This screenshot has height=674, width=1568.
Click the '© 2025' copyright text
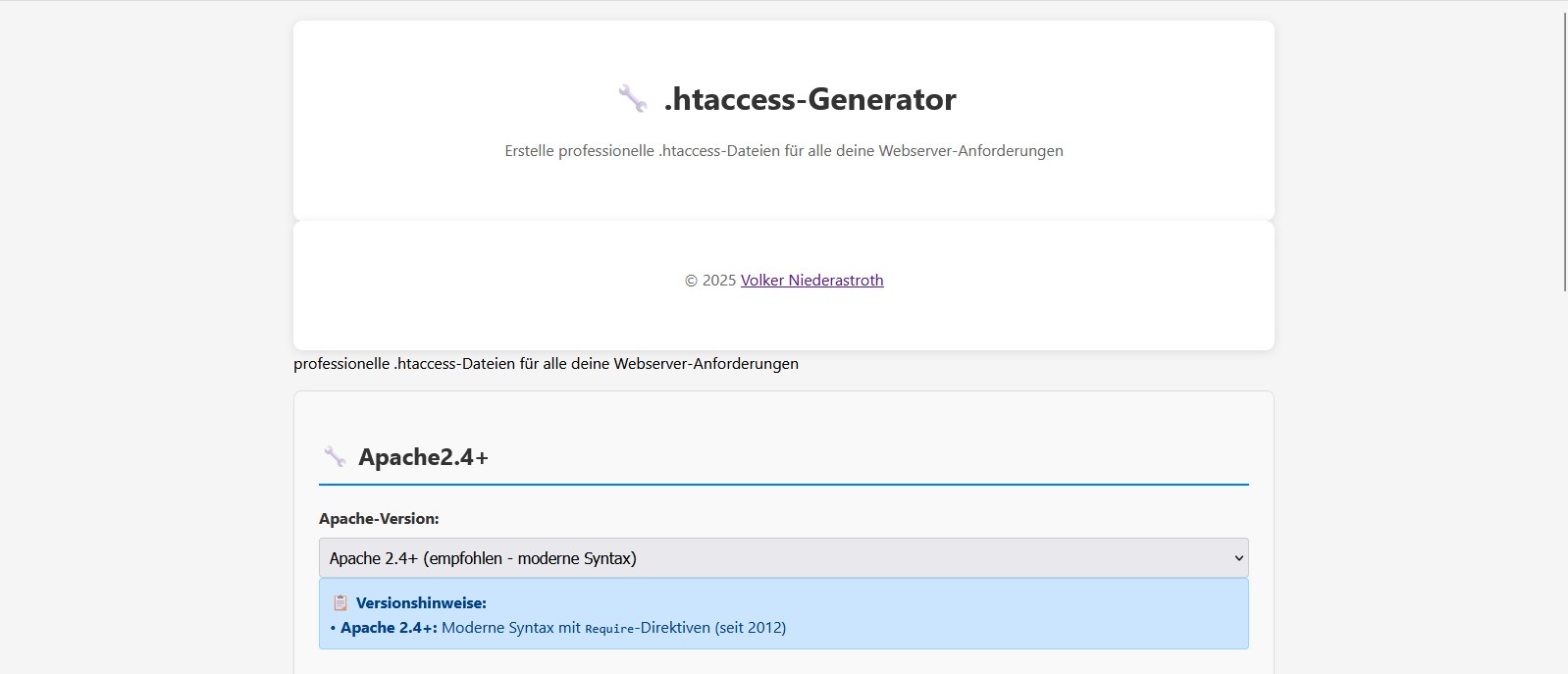[x=709, y=281]
